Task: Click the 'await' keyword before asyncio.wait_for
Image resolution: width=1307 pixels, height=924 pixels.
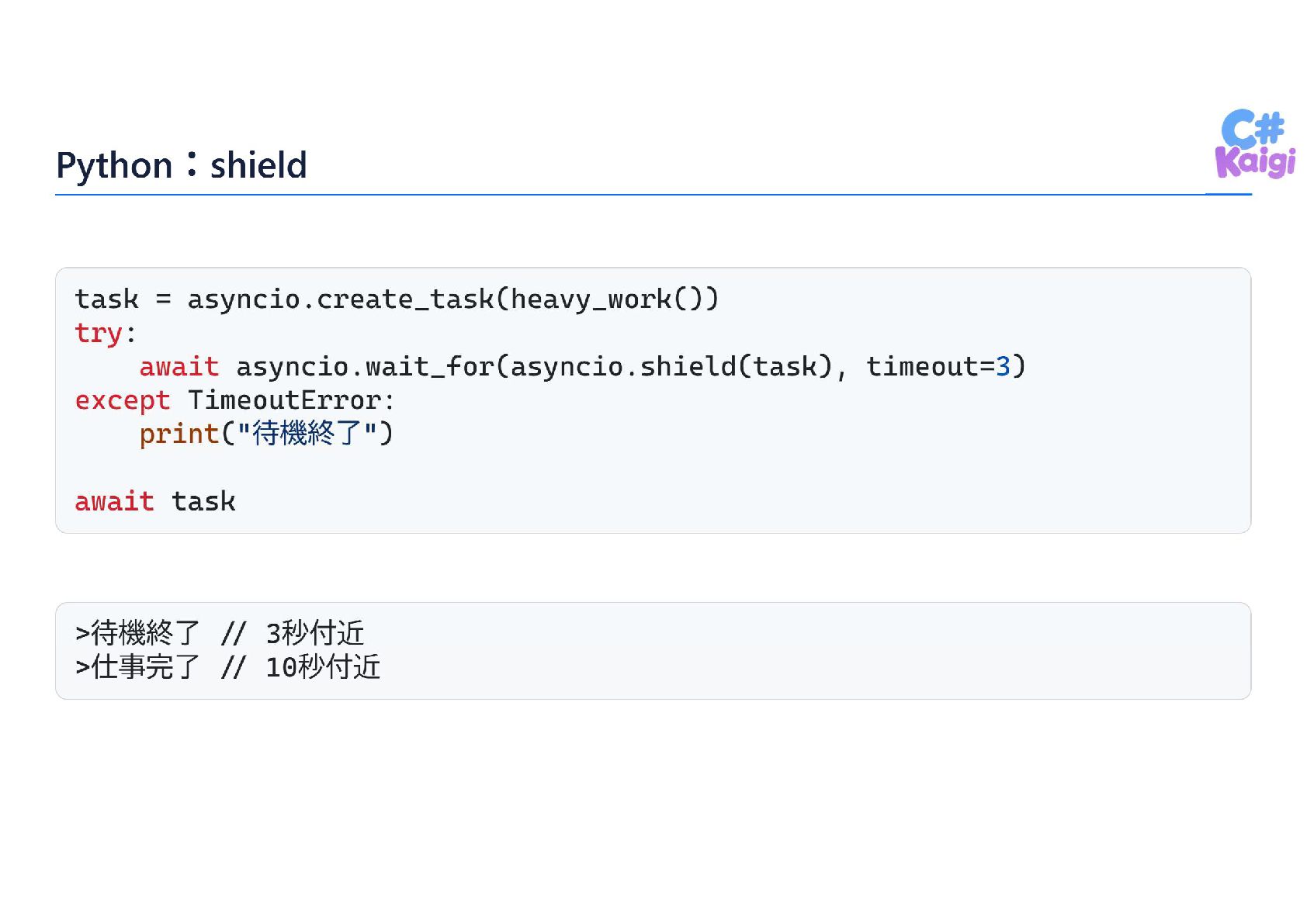Action: coord(179,366)
